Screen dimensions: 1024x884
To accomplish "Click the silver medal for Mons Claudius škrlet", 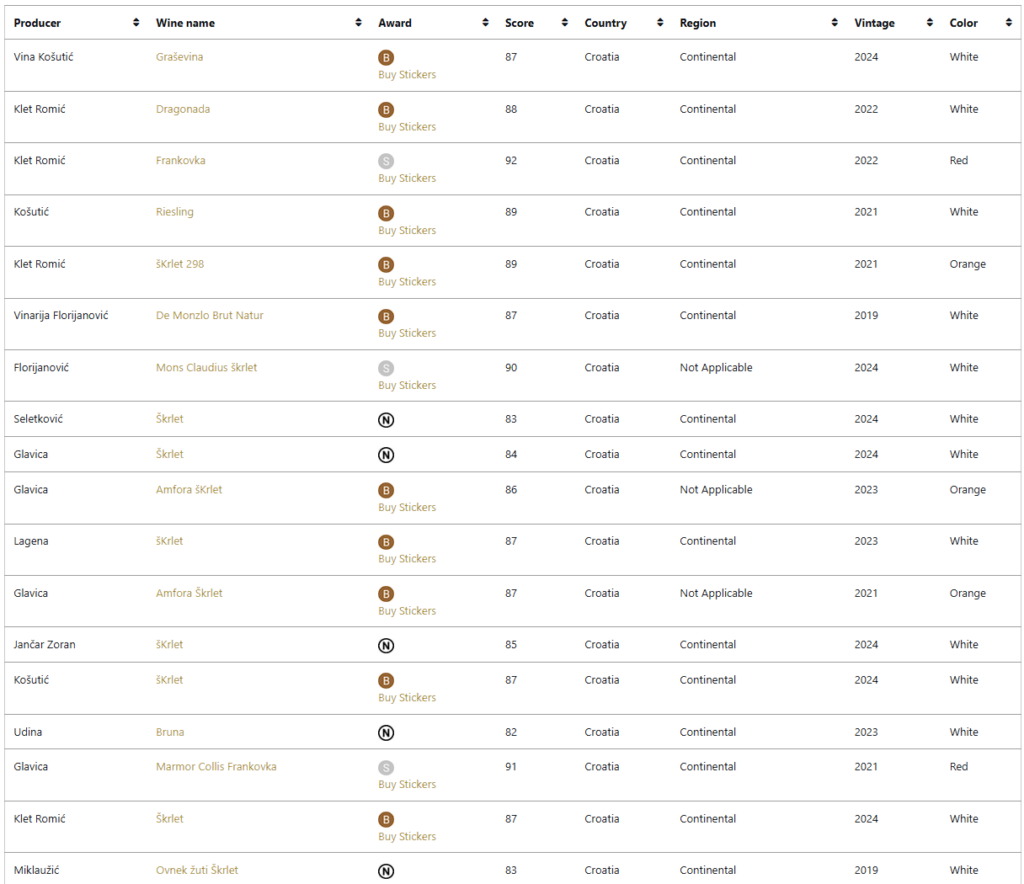I will (x=386, y=368).
